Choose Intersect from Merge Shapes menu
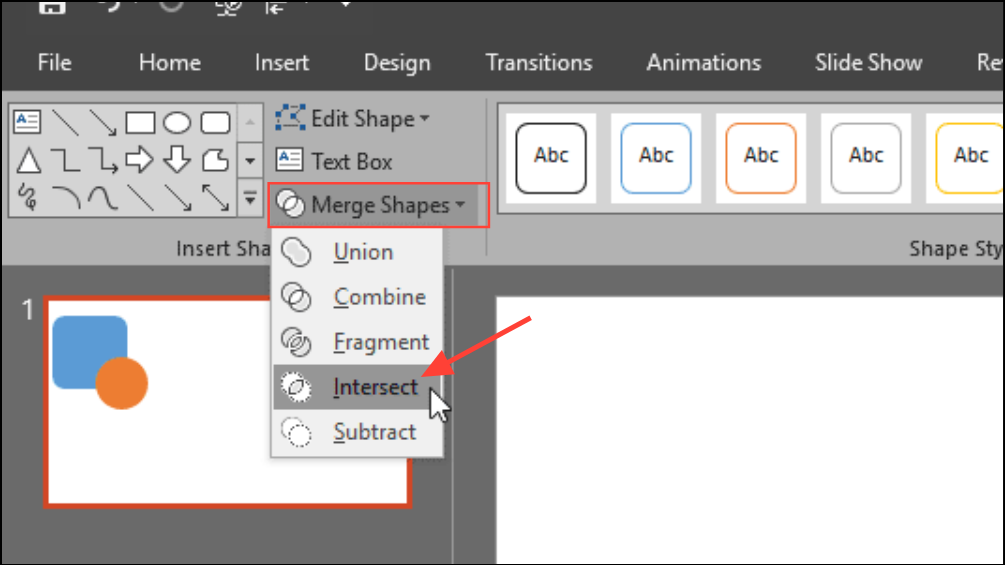This screenshot has height=565, width=1005. point(375,387)
